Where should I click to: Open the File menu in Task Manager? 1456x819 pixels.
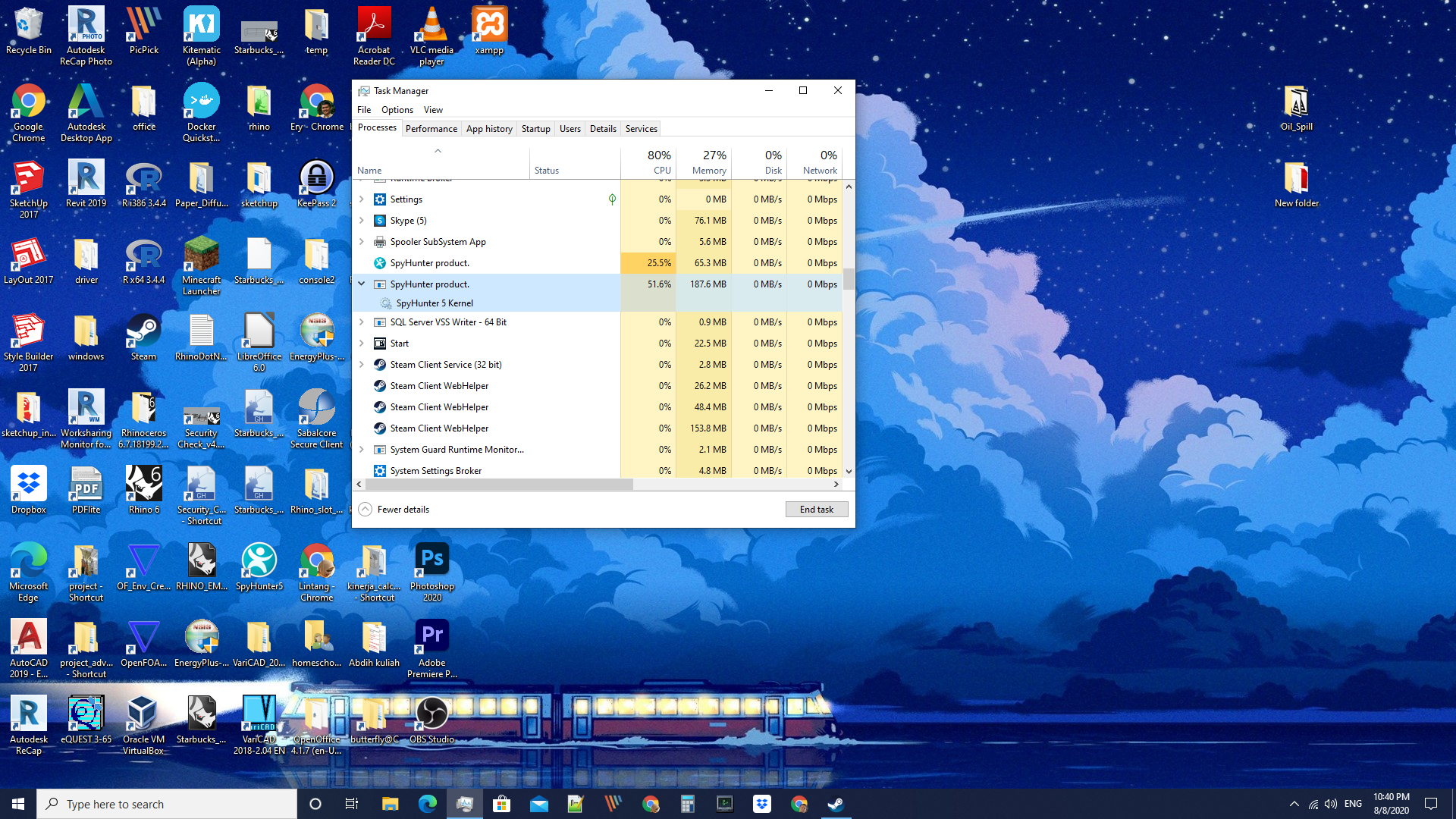click(364, 110)
